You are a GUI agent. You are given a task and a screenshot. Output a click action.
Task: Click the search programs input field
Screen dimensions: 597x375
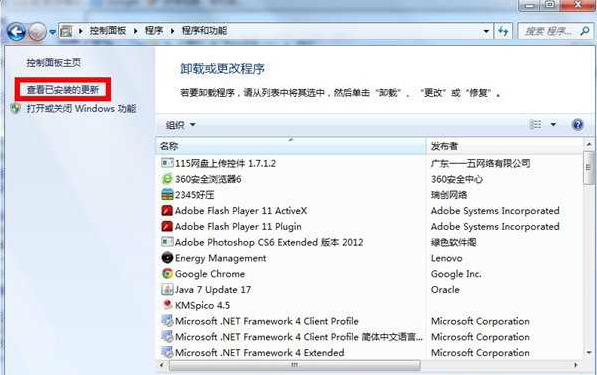point(548,31)
